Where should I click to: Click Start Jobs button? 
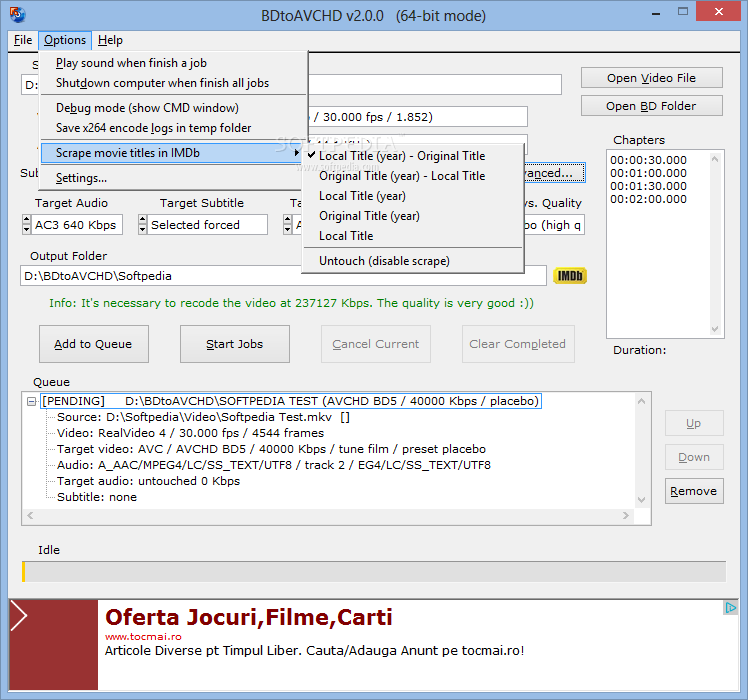click(x=235, y=344)
